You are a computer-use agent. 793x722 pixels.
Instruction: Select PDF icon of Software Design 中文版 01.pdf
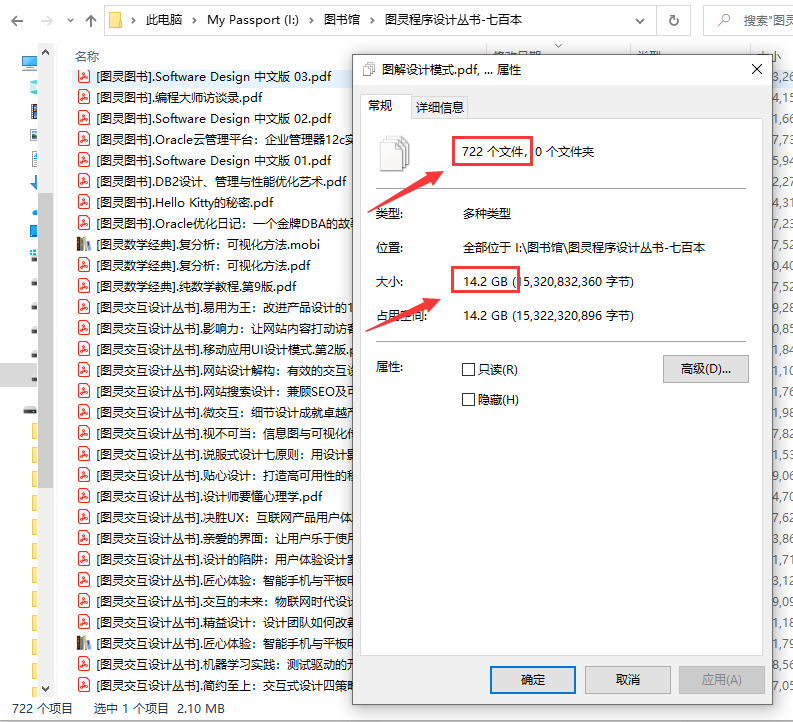coord(83,161)
